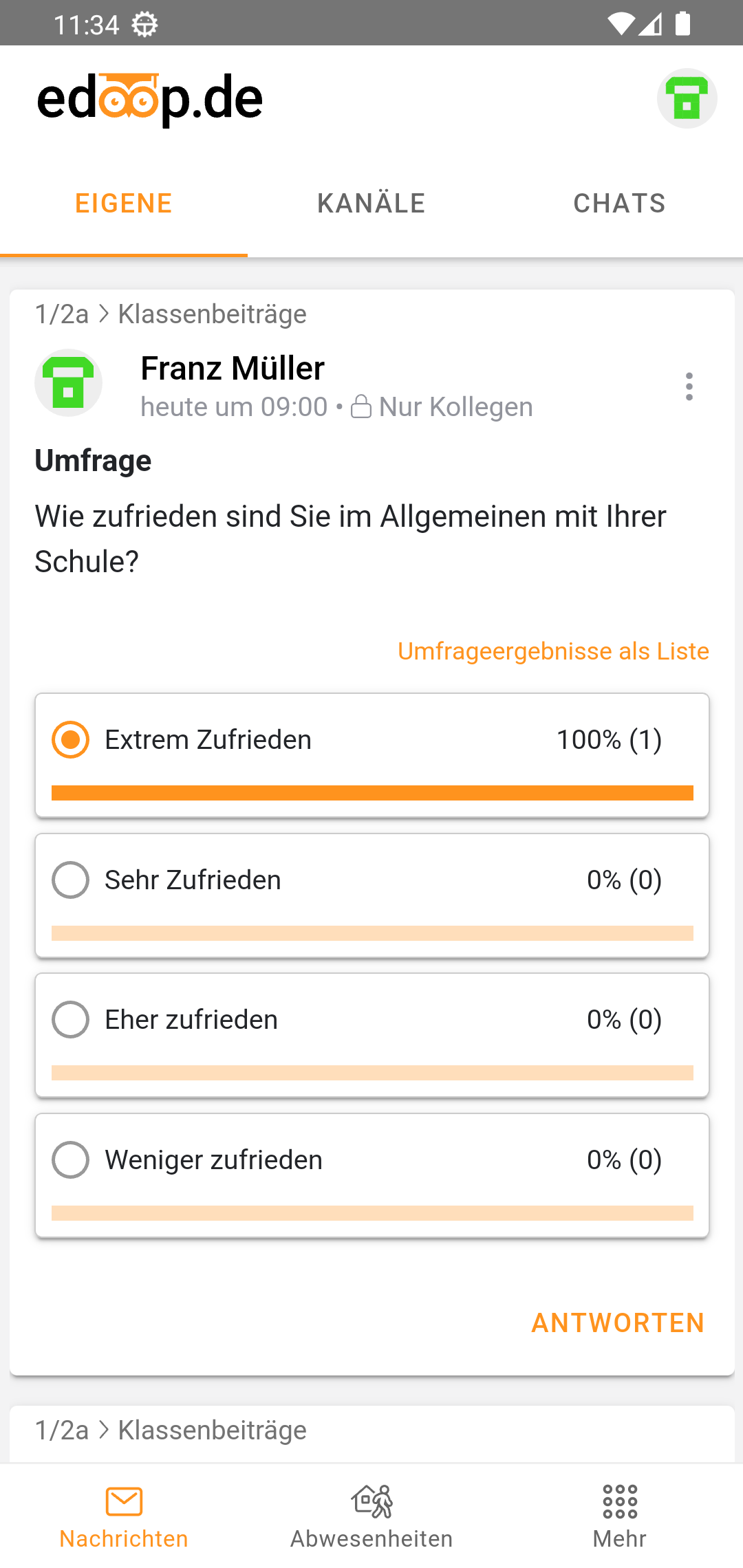Tap the edoop.de owl logo
This screenshot has width=743, height=1568.
coord(150,99)
